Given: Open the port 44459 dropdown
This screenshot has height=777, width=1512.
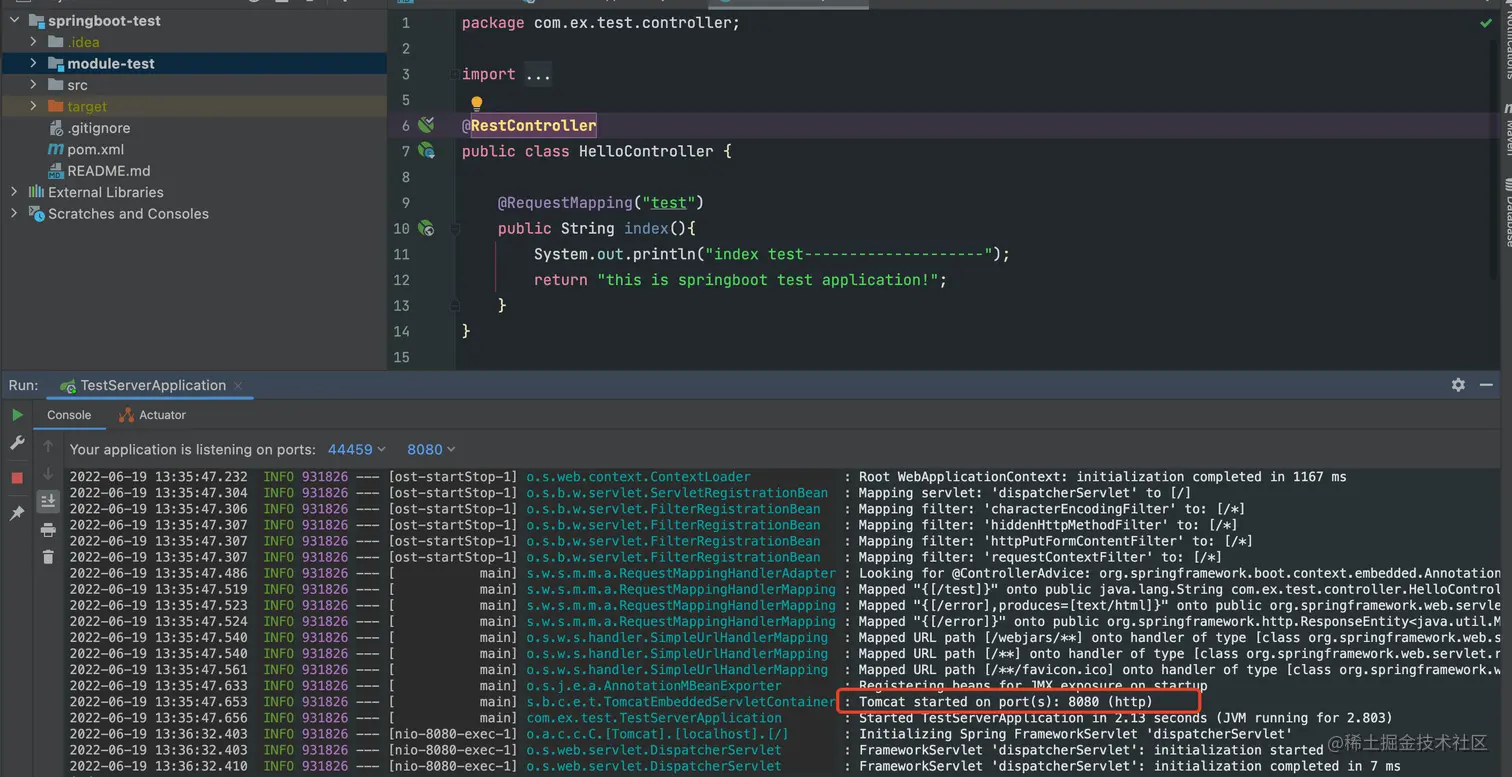Looking at the screenshot, I should [x=357, y=450].
